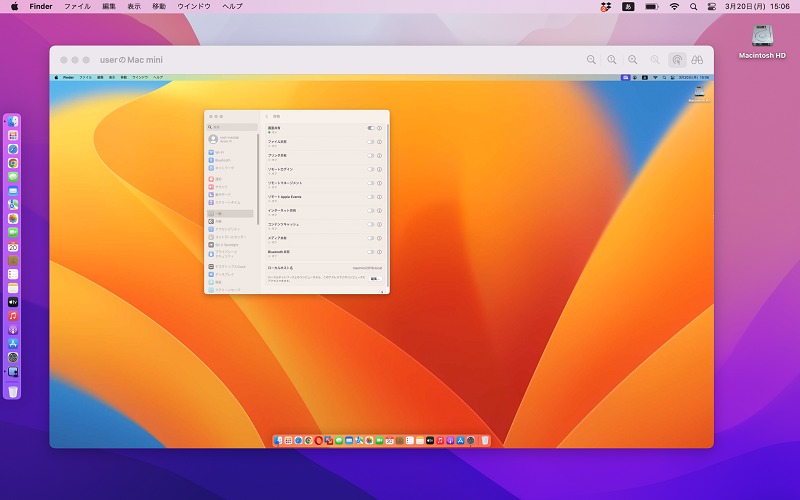Zoom out the remote screen view
The image size is (800, 500).
coord(591,60)
